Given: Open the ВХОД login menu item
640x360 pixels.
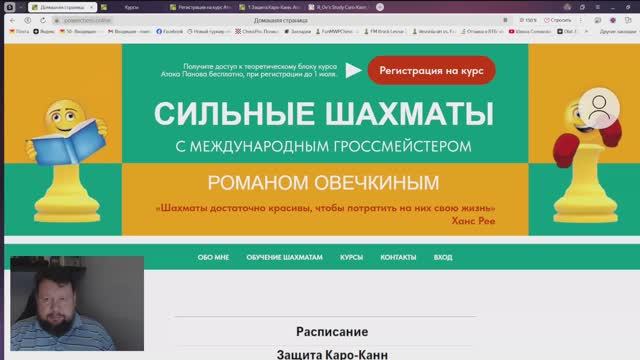Looking at the screenshot, I should (x=443, y=258).
